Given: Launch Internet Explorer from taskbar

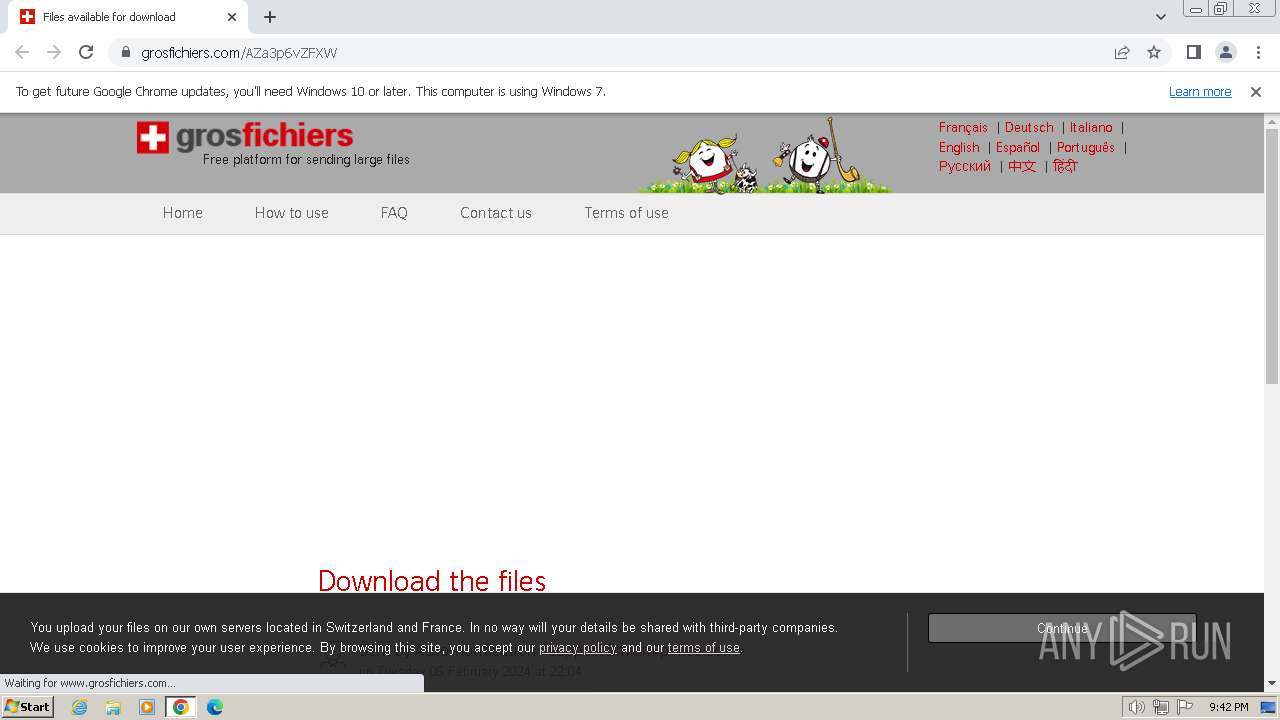Looking at the screenshot, I should 80,707.
